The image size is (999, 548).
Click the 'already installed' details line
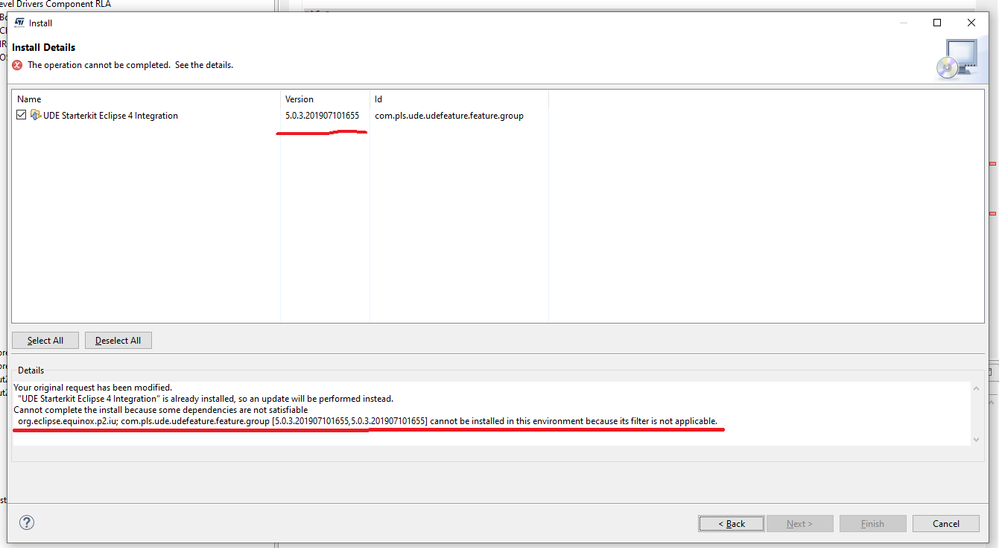coord(206,399)
